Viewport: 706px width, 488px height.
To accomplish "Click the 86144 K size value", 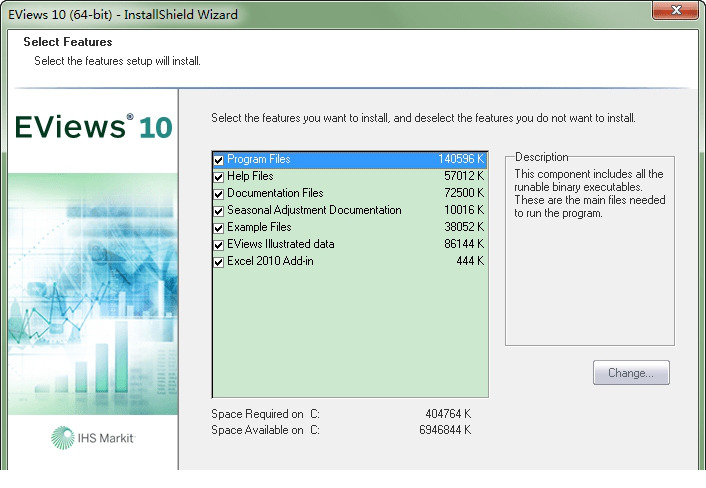I will [464, 244].
